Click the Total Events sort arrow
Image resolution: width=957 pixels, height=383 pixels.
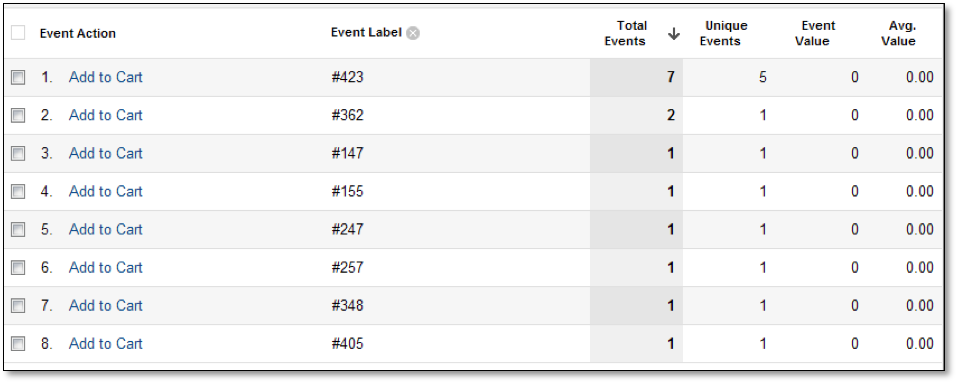[673, 34]
